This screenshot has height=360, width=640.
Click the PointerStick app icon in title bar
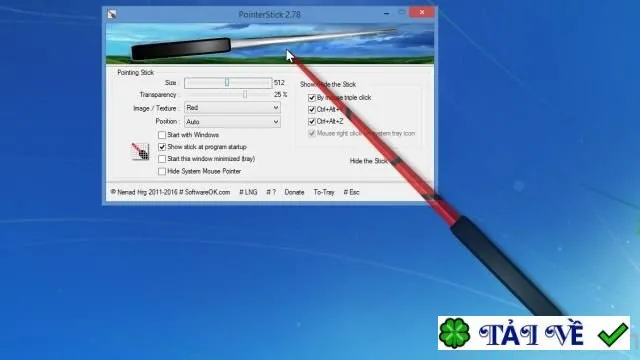(x=112, y=14)
